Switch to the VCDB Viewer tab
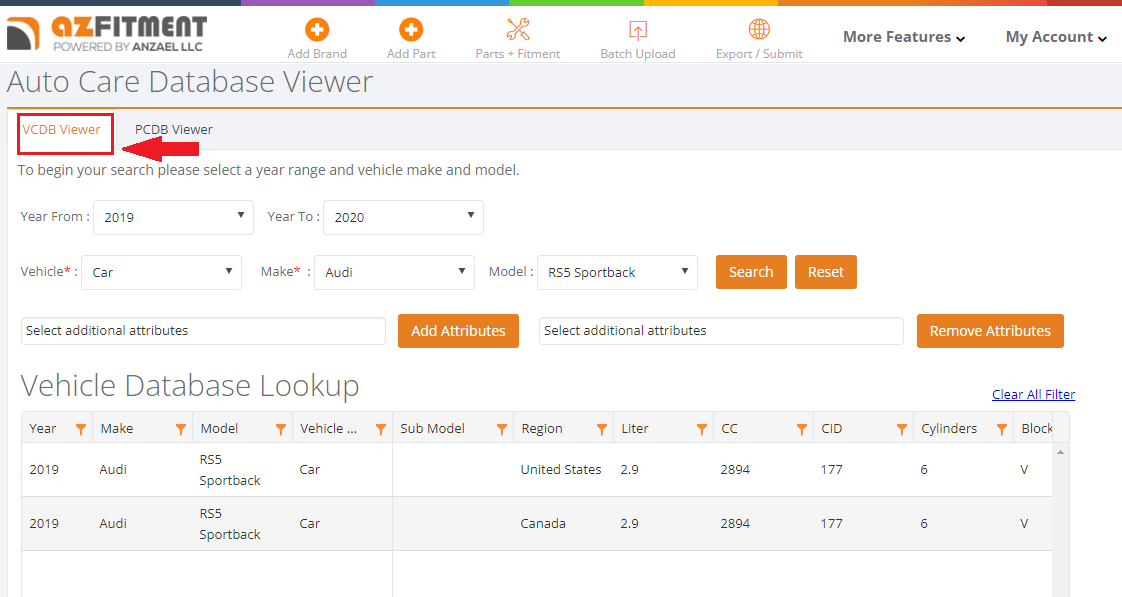1122x597 pixels. click(x=62, y=130)
